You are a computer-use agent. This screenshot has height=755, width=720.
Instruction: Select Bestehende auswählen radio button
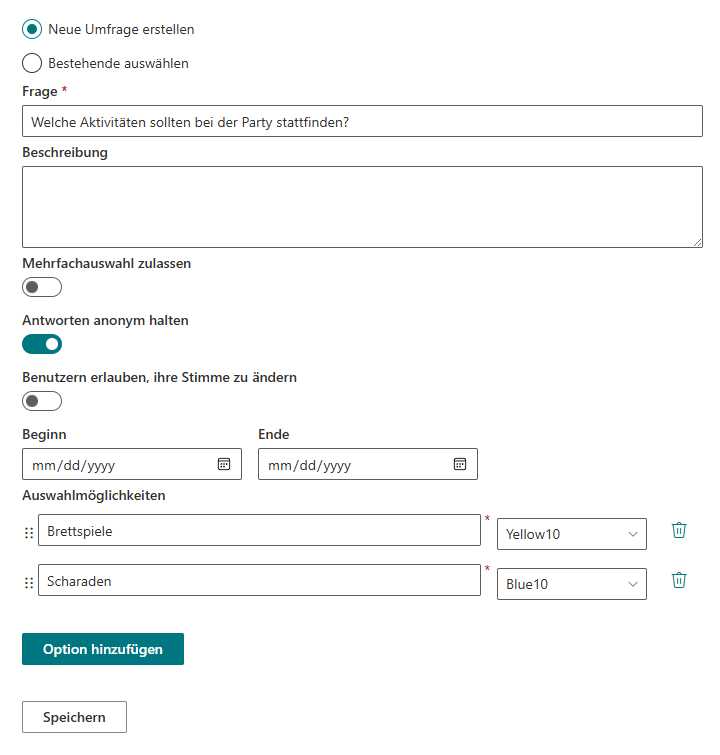tap(32, 63)
